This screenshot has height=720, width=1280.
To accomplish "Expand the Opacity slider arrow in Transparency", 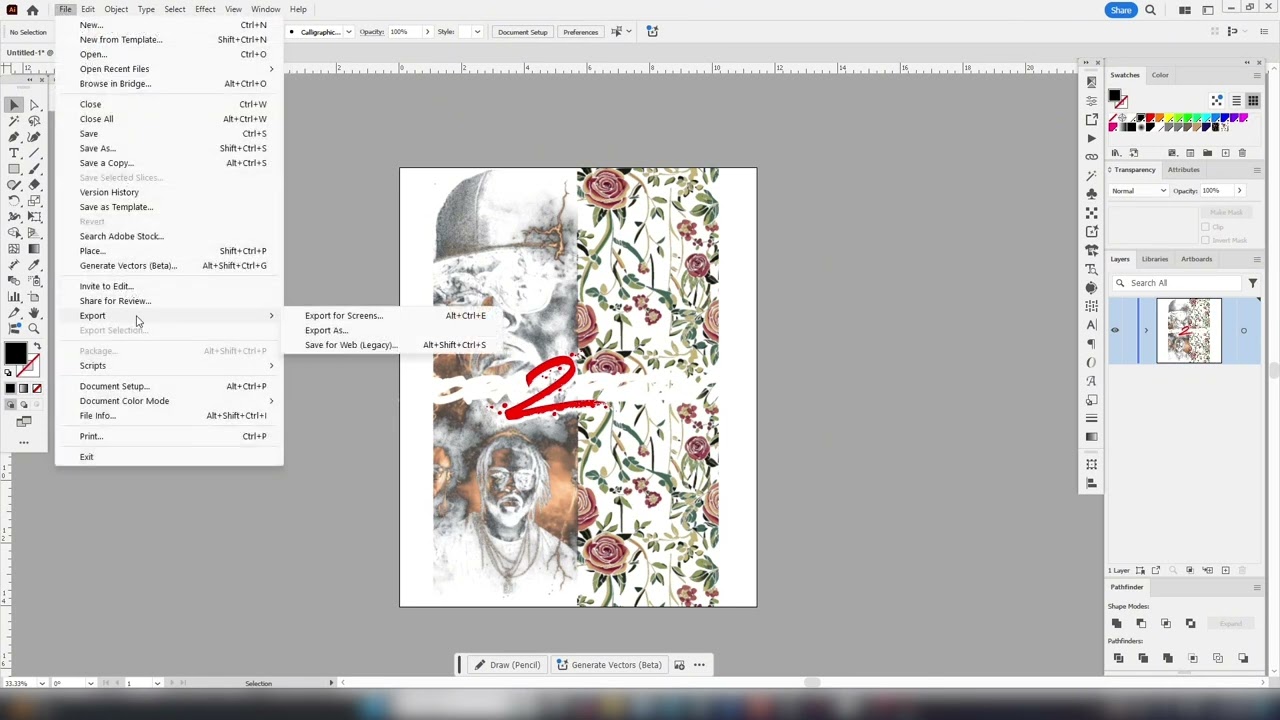I will coord(1240,191).
